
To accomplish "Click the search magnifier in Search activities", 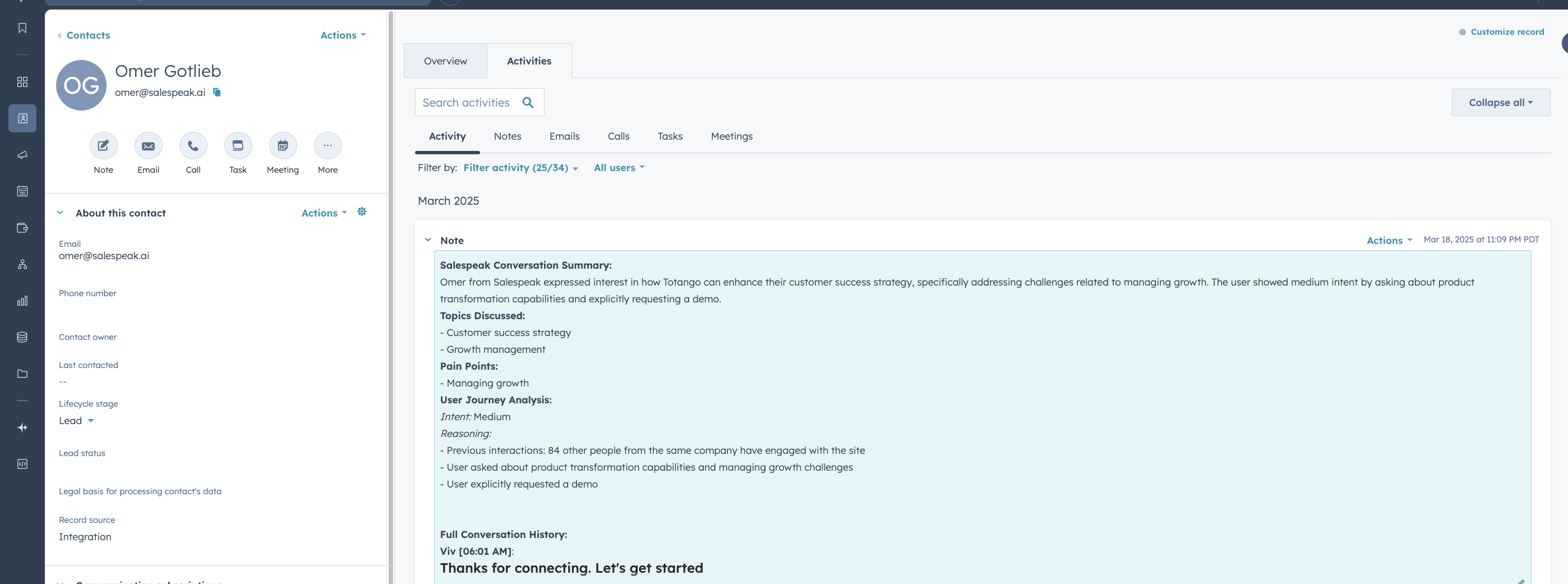I will pos(528,102).
